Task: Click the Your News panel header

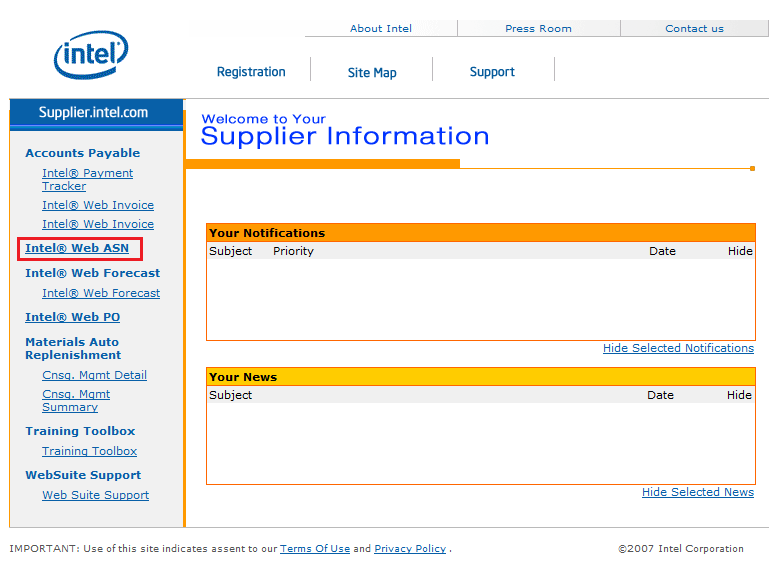Action: coord(481,377)
